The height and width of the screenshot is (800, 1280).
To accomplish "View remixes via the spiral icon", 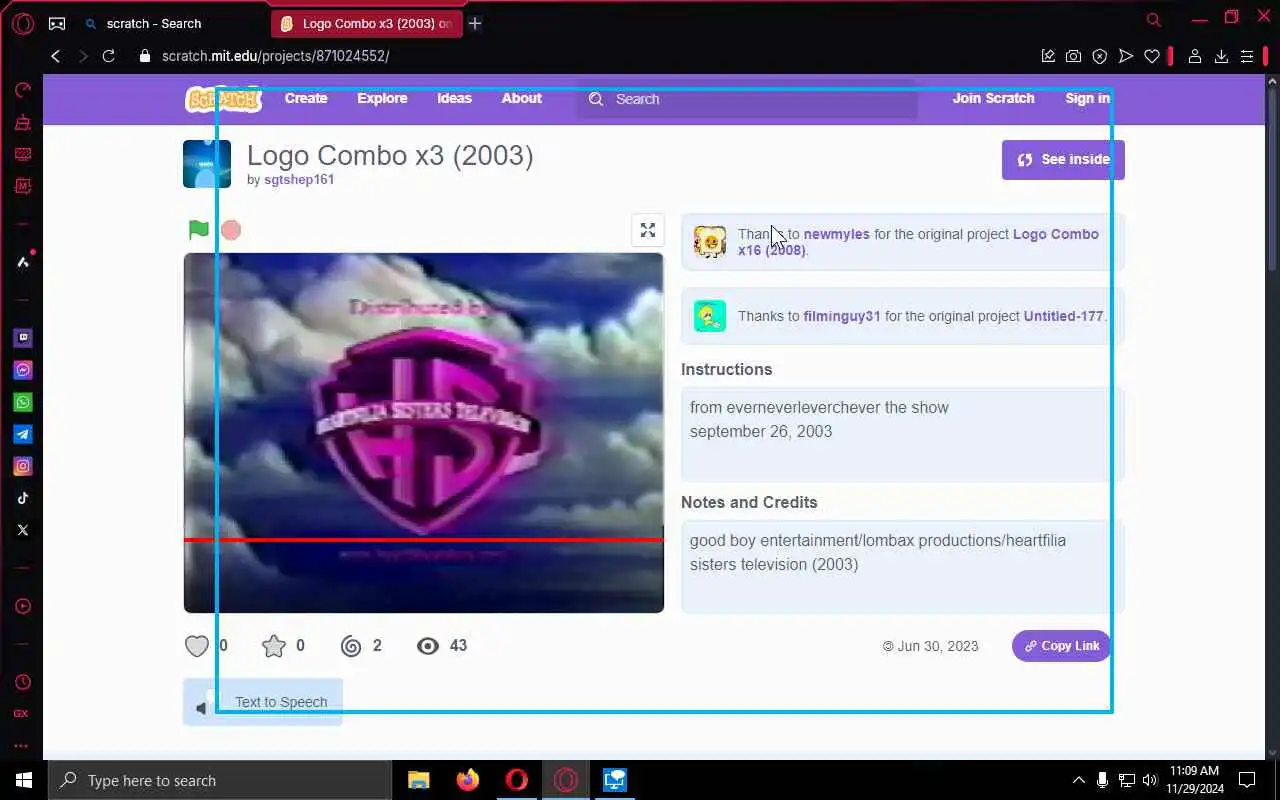I will pos(351,646).
